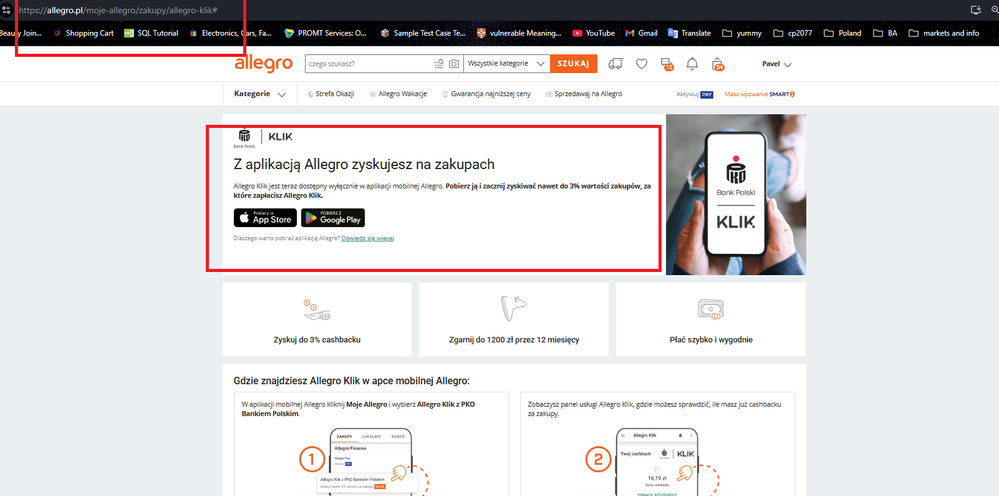The width and height of the screenshot is (999, 496).
Task: Open Sprzedawaj na Allegro
Action: 584,94
